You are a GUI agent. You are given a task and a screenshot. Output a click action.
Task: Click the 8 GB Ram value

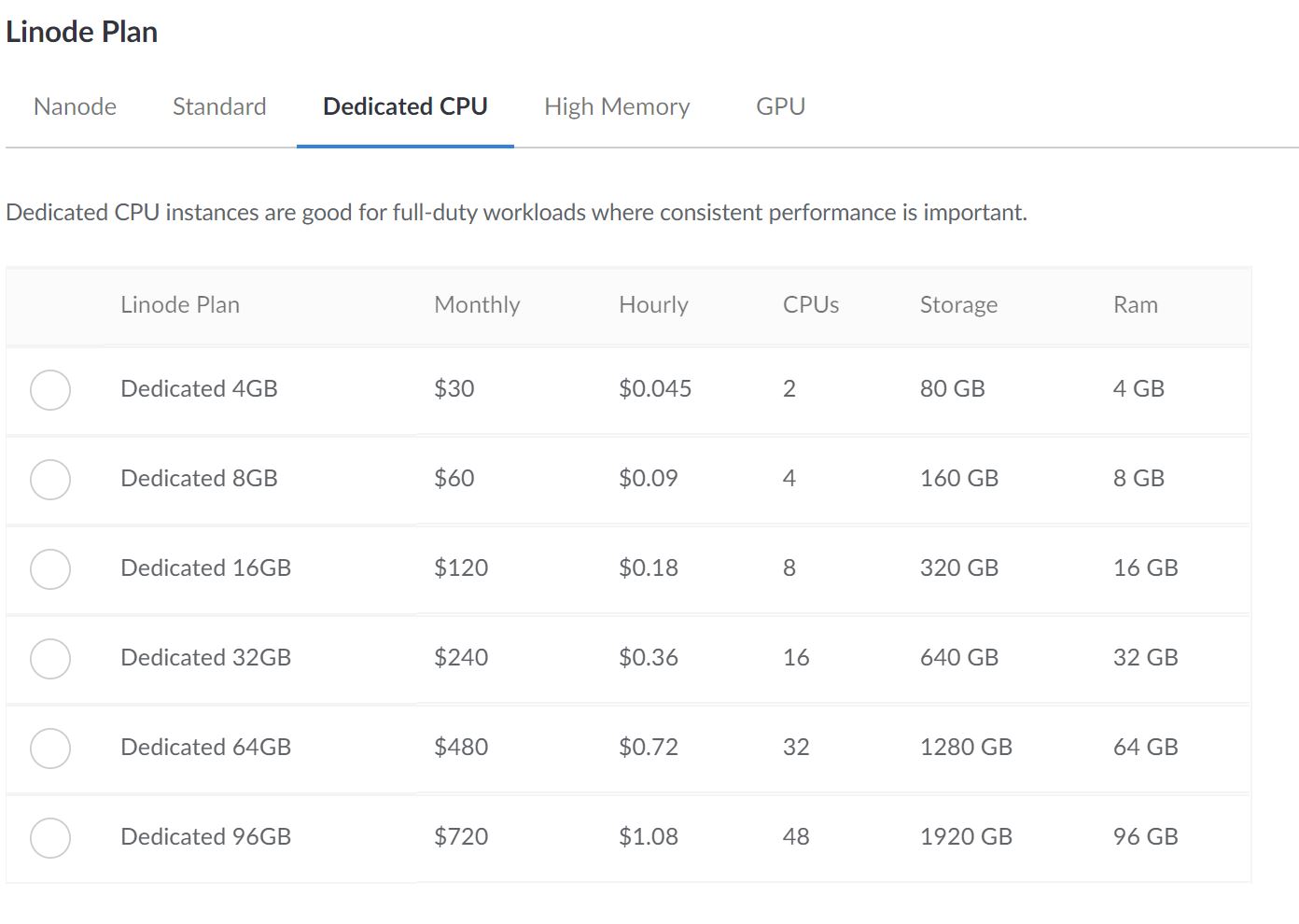(x=1138, y=479)
